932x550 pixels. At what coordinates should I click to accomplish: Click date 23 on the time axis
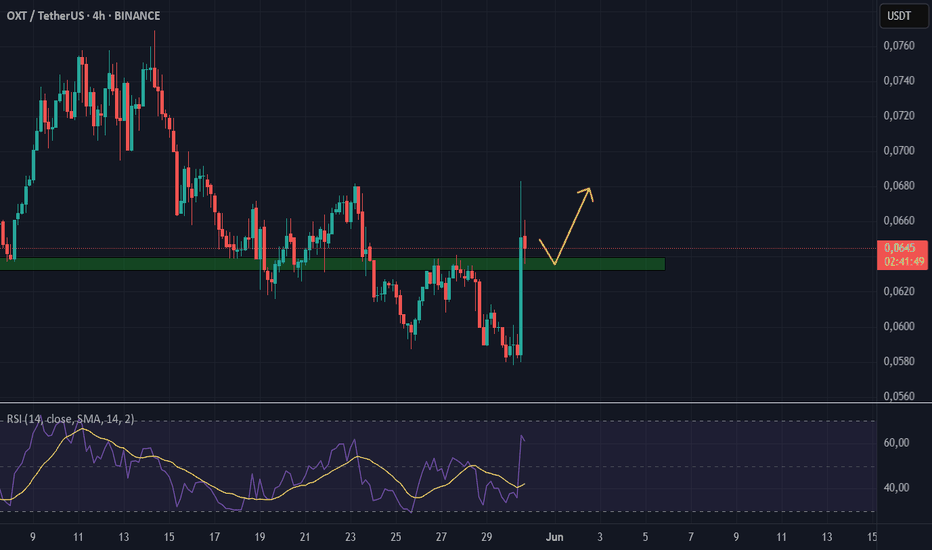pos(350,537)
